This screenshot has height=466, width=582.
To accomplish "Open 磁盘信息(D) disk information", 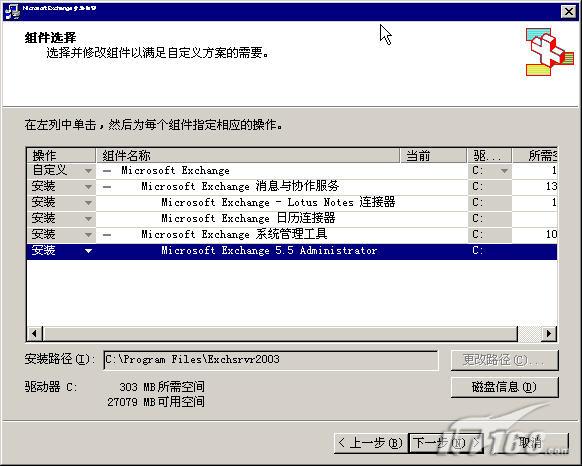I will tap(504, 387).
